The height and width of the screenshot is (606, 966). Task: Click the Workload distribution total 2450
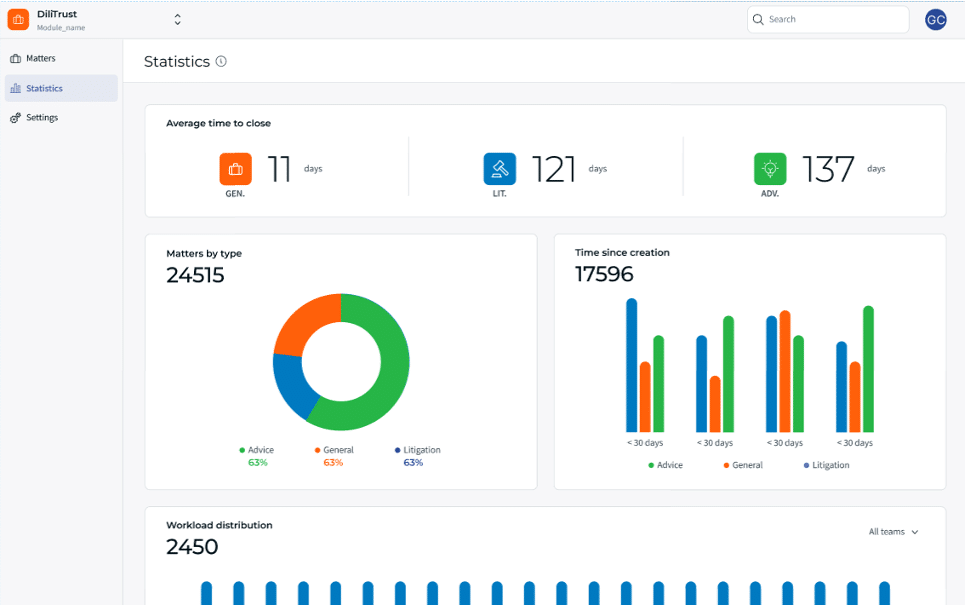[x=192, y=547]
